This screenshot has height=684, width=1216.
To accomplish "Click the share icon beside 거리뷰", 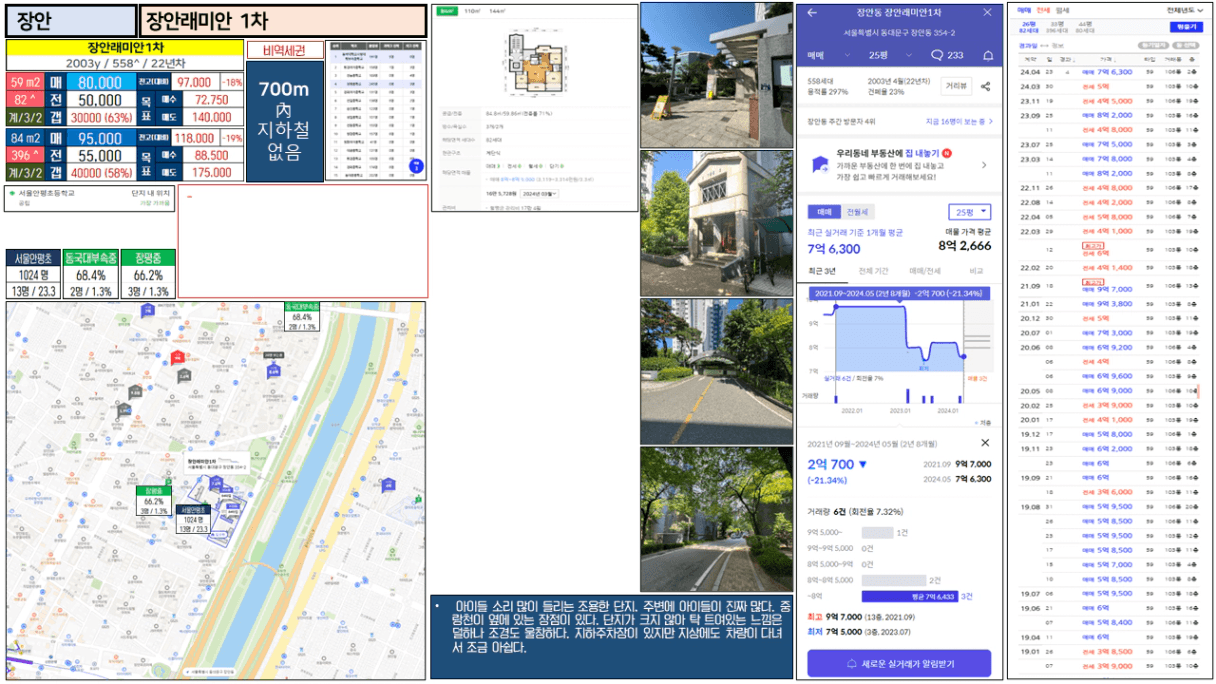I will coord(986,87).
